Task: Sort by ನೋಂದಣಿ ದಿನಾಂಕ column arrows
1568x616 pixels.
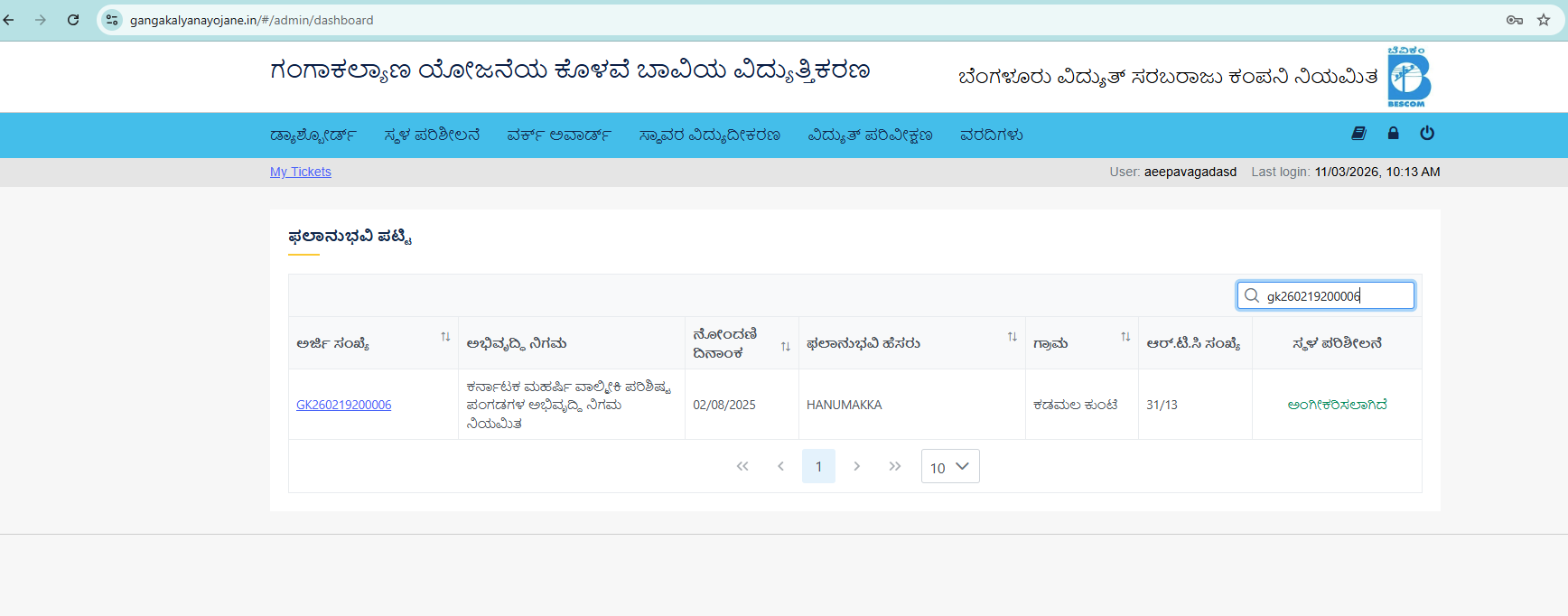Action: tap(786, 347)
